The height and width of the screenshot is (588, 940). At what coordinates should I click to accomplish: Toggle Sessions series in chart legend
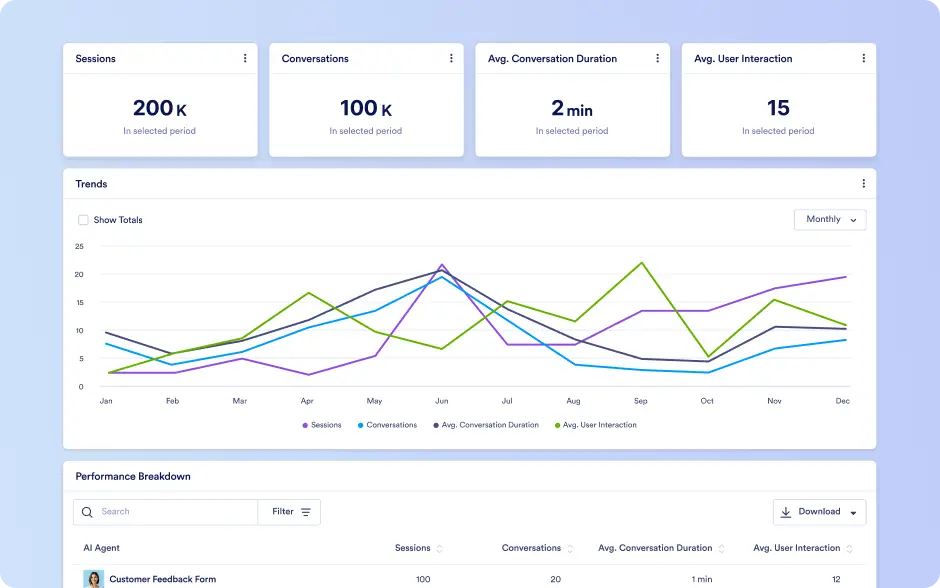[322, 425]
